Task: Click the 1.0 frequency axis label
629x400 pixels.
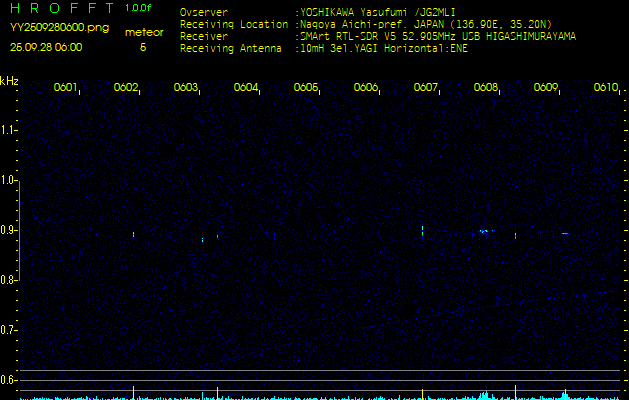Action: 8,180
